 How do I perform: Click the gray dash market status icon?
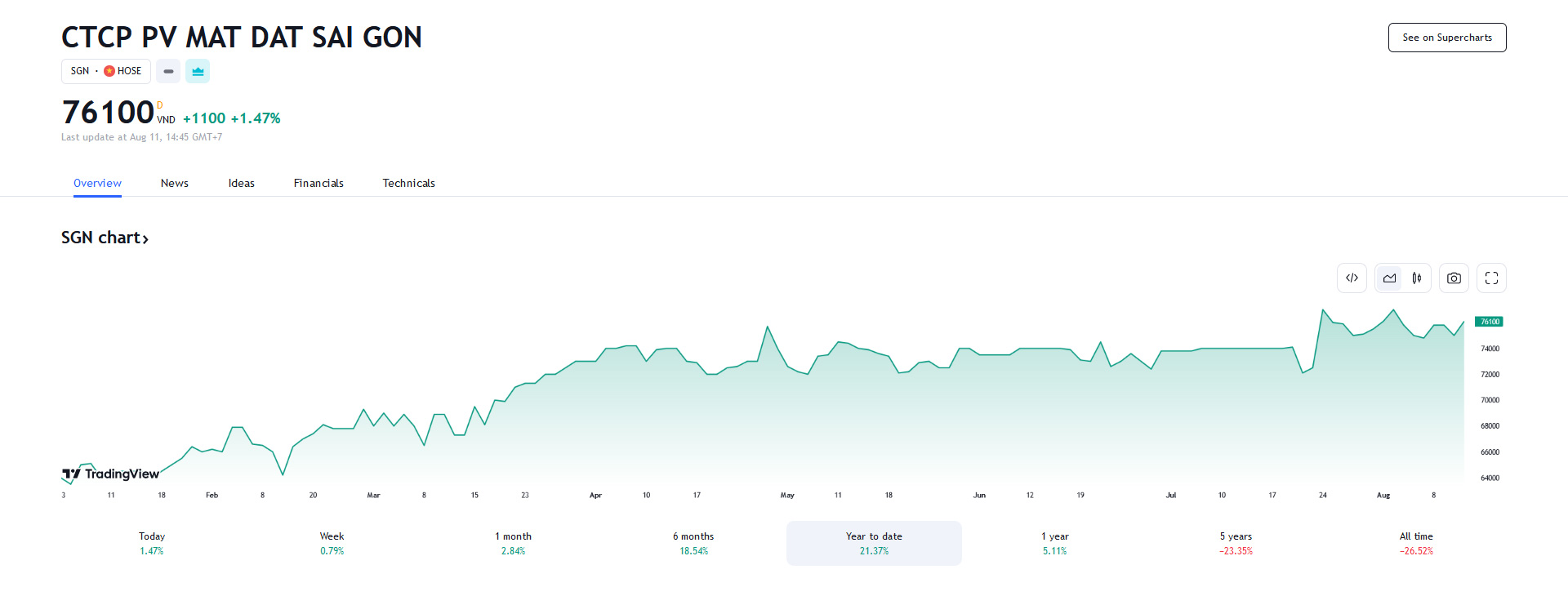168,72
